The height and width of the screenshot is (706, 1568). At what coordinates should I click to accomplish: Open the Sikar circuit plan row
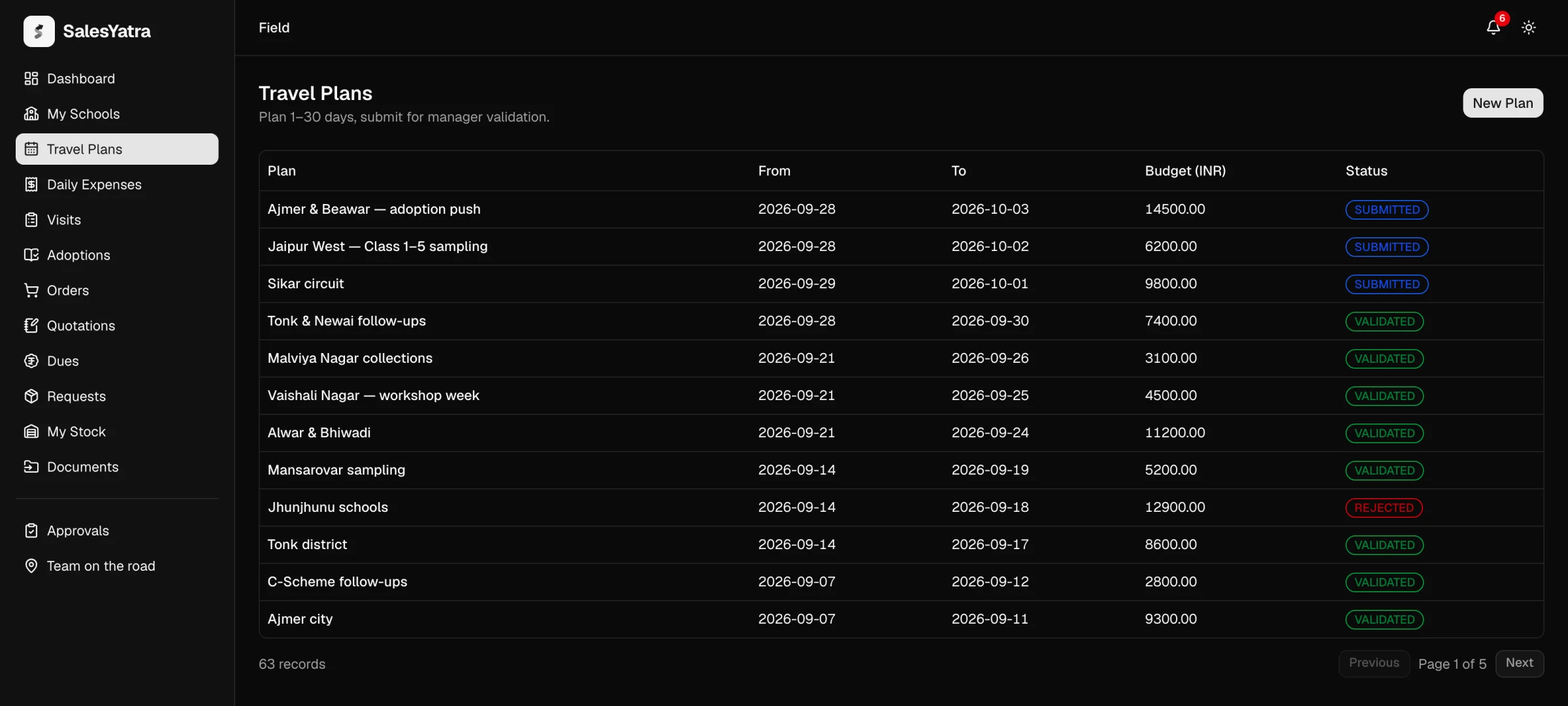901,284
